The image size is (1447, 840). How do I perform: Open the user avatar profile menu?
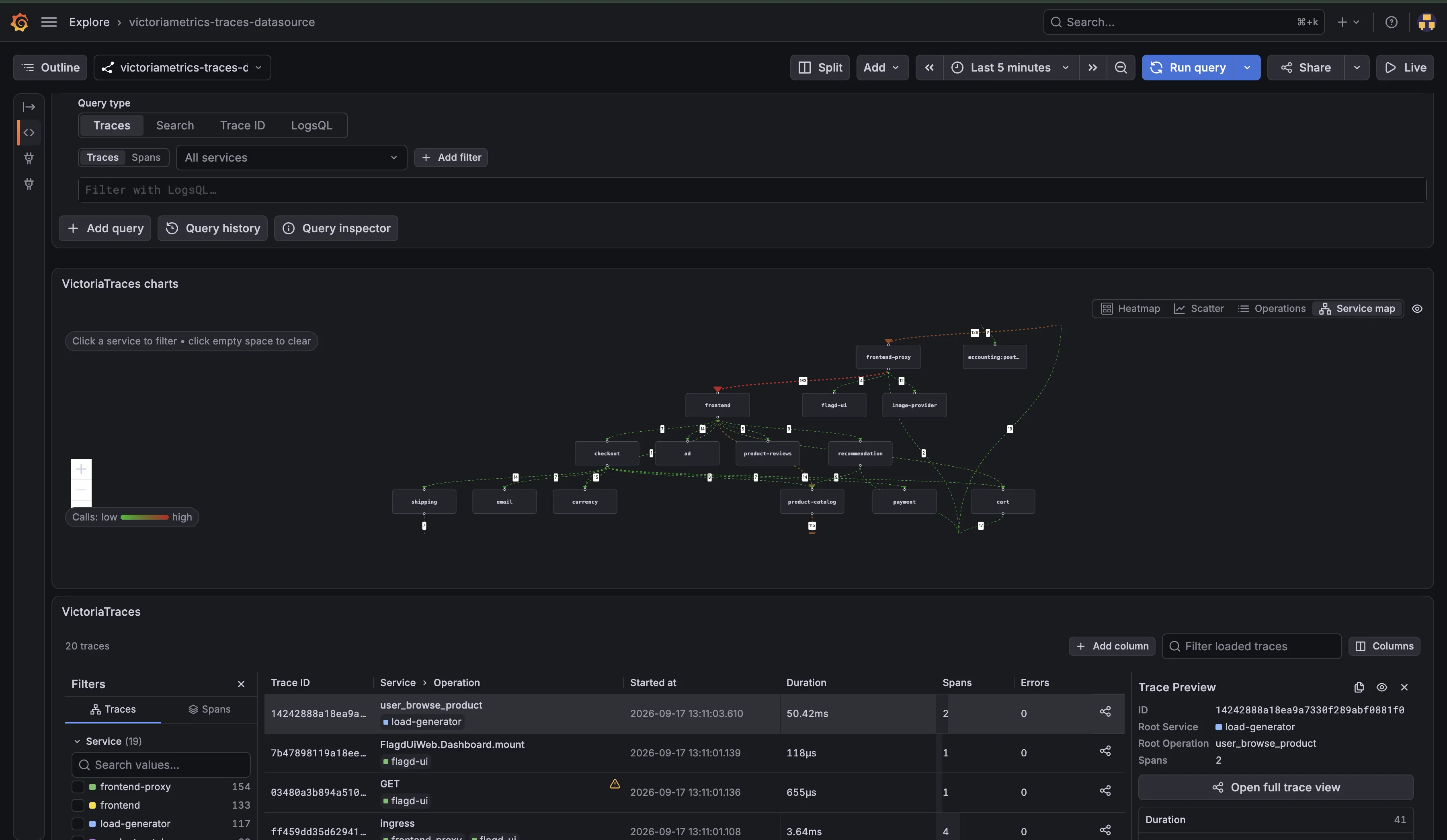(1427, 22)
